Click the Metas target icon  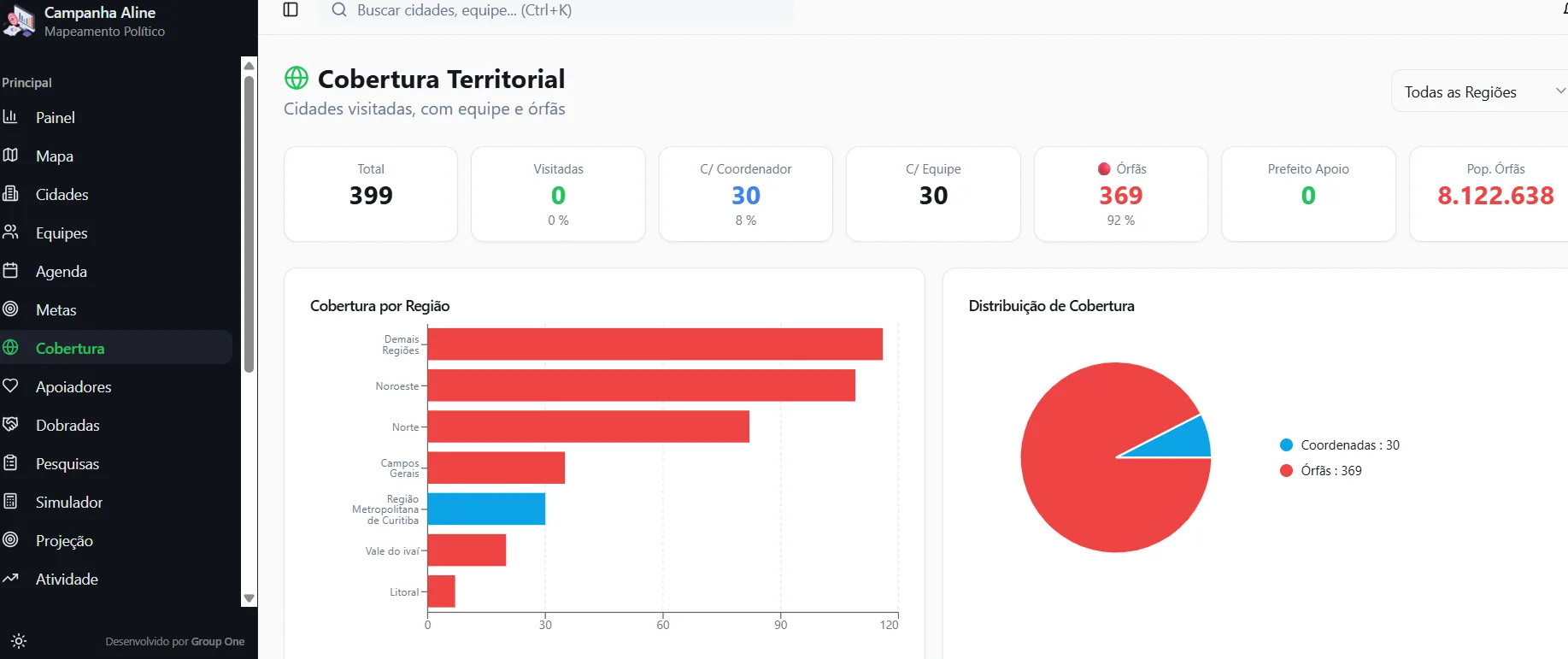[x=10, y=309]
